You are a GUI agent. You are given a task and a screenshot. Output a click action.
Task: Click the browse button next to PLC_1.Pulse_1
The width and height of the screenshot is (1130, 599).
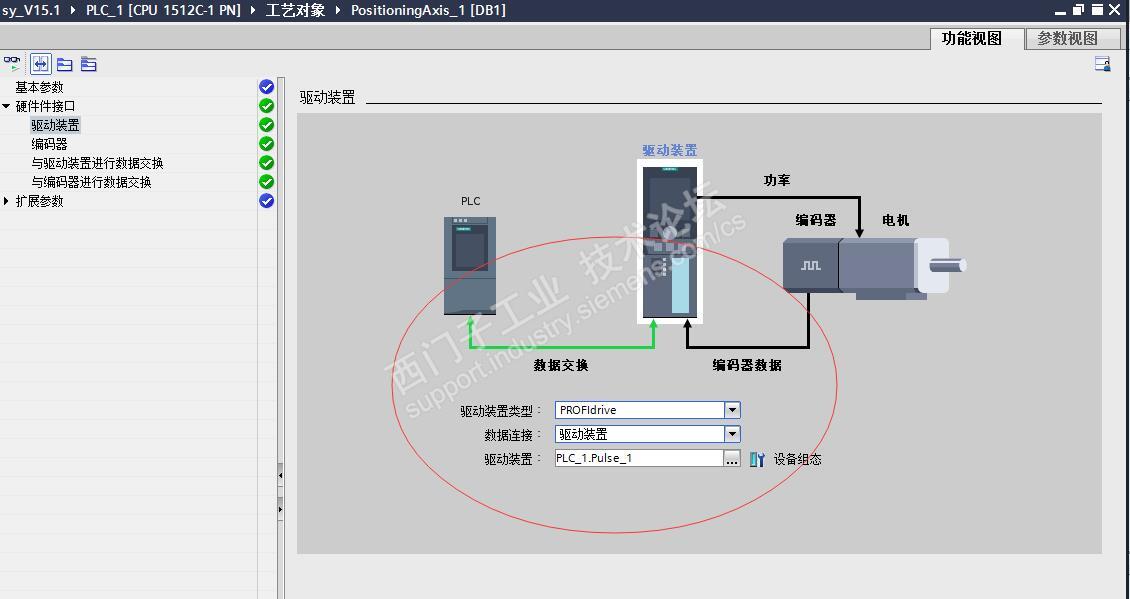[x=732, y=458]
